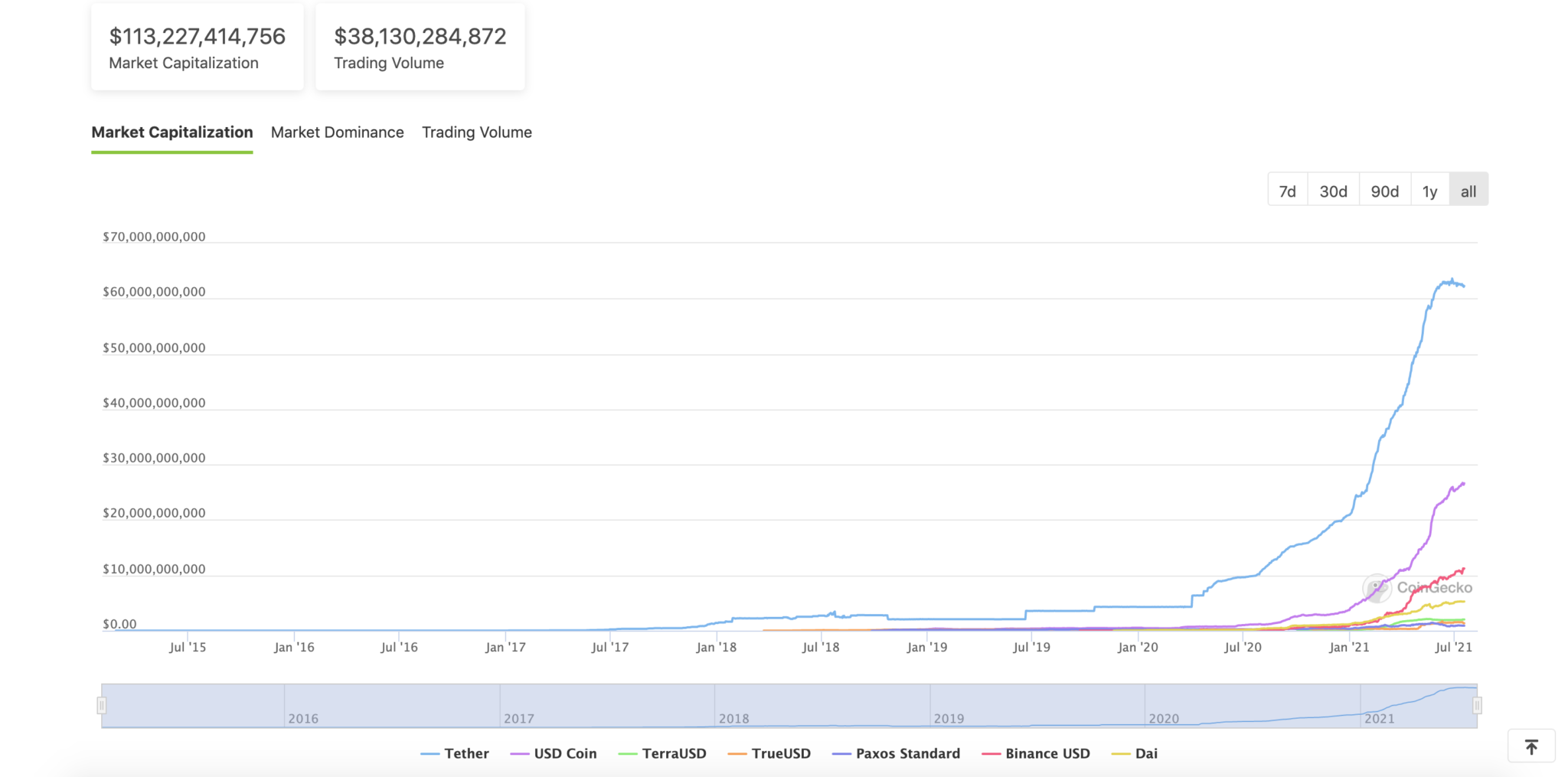Toggle the Binance USD series off
The height and width of the screenshot is (777, 1568).
click(x=1047, y=753)
